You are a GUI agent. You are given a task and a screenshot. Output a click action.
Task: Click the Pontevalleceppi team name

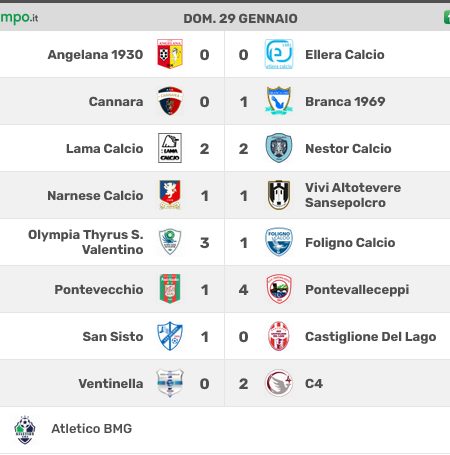pos(357,290)
